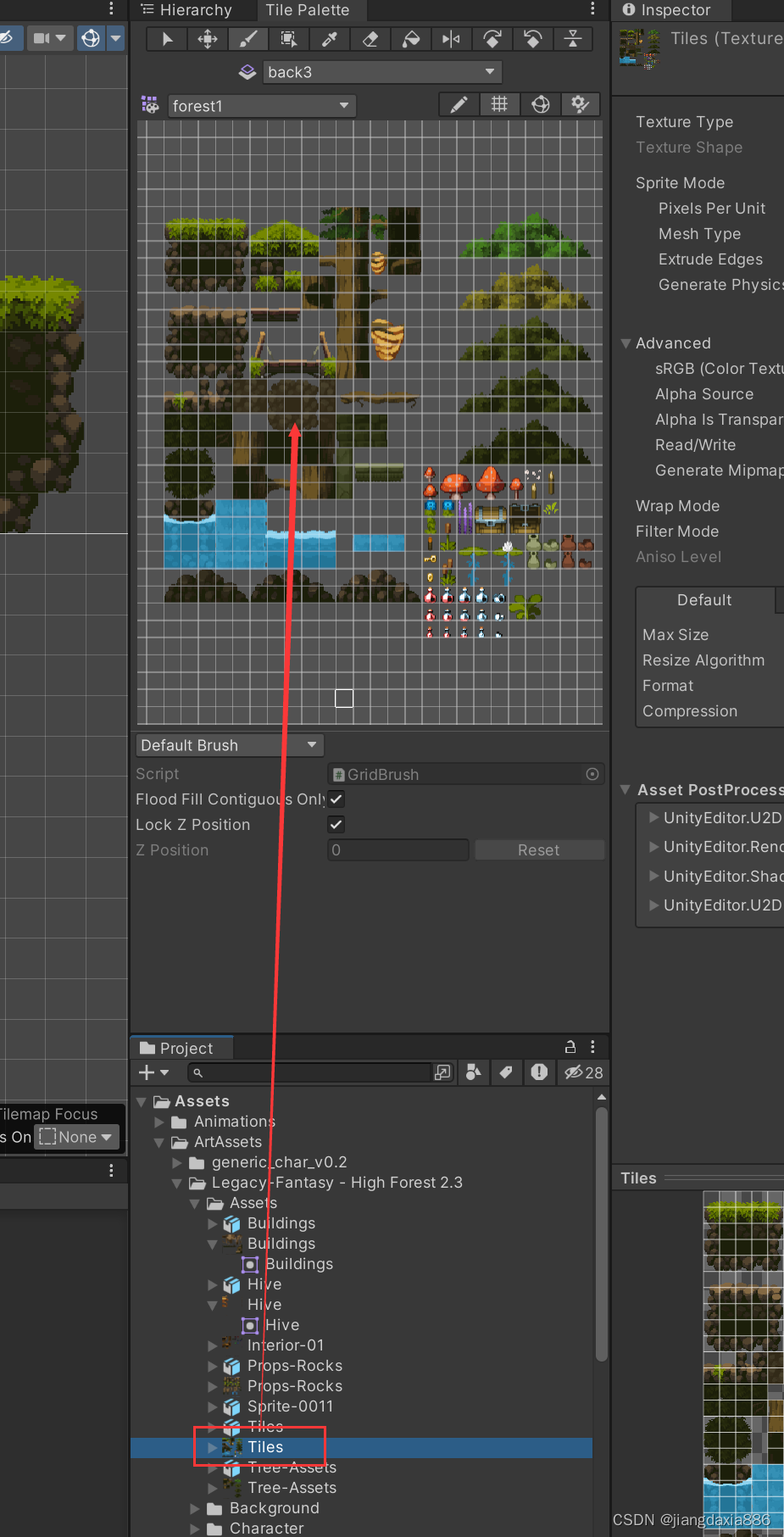Click the Project panel vertical scrollbar
The image size is (784, 1537).
coord(602,1233)
